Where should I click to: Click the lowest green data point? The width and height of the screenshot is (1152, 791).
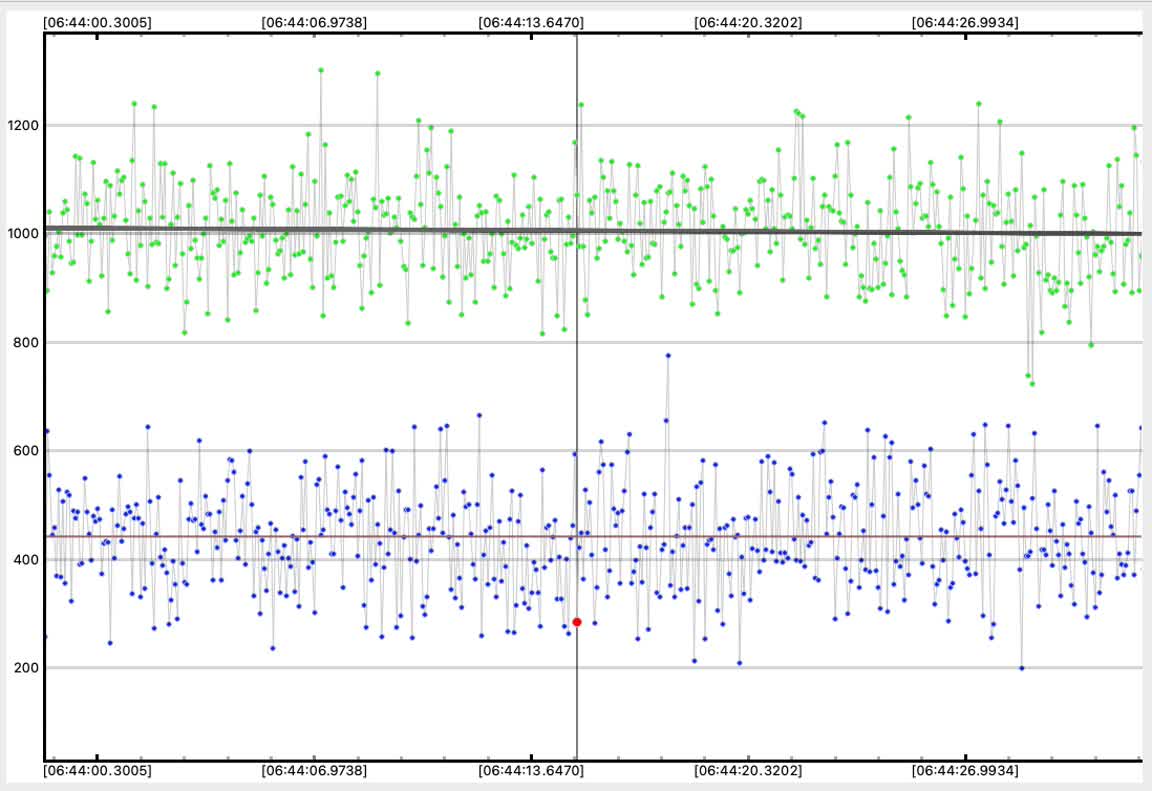(x=1032, y=384)
